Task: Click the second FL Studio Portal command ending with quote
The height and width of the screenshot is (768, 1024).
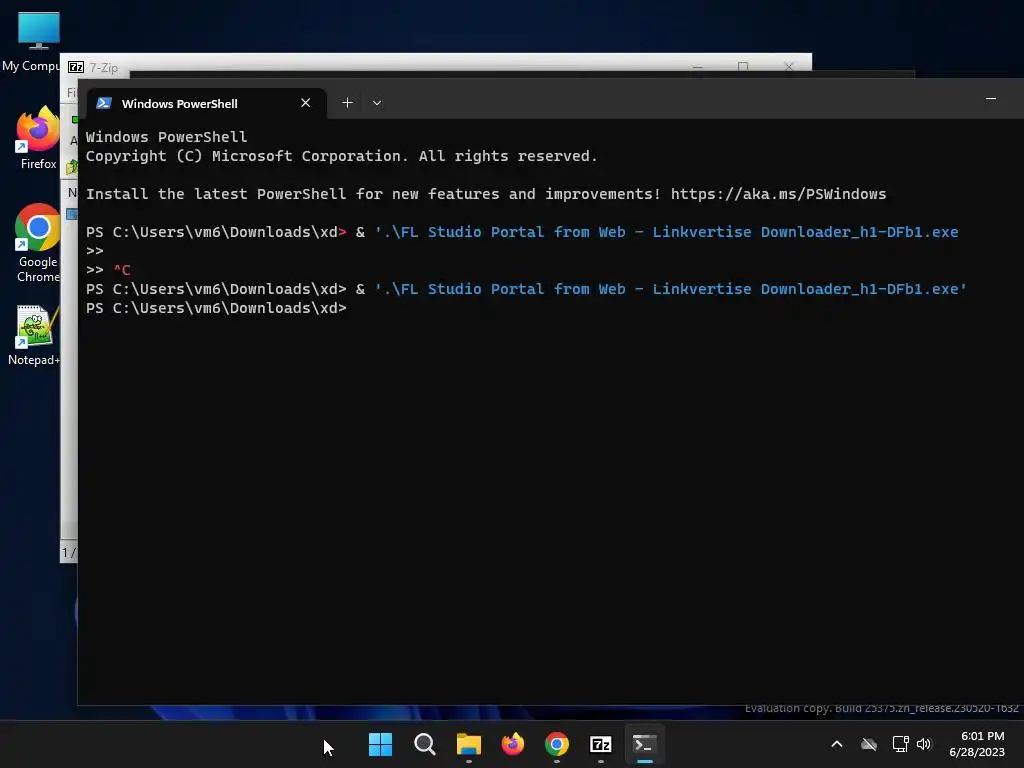Action: pyautogui.click(x=526, y=289)
